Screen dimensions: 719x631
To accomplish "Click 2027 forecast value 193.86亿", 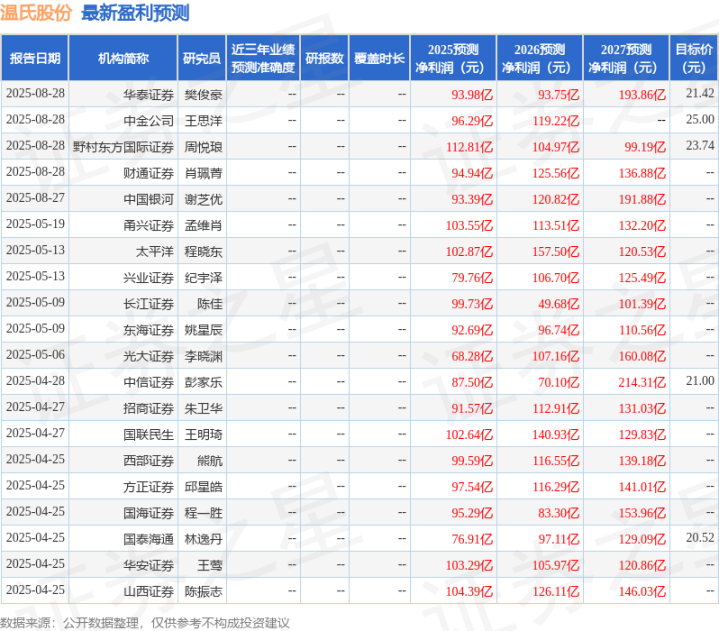I will [x=642, y=95].
